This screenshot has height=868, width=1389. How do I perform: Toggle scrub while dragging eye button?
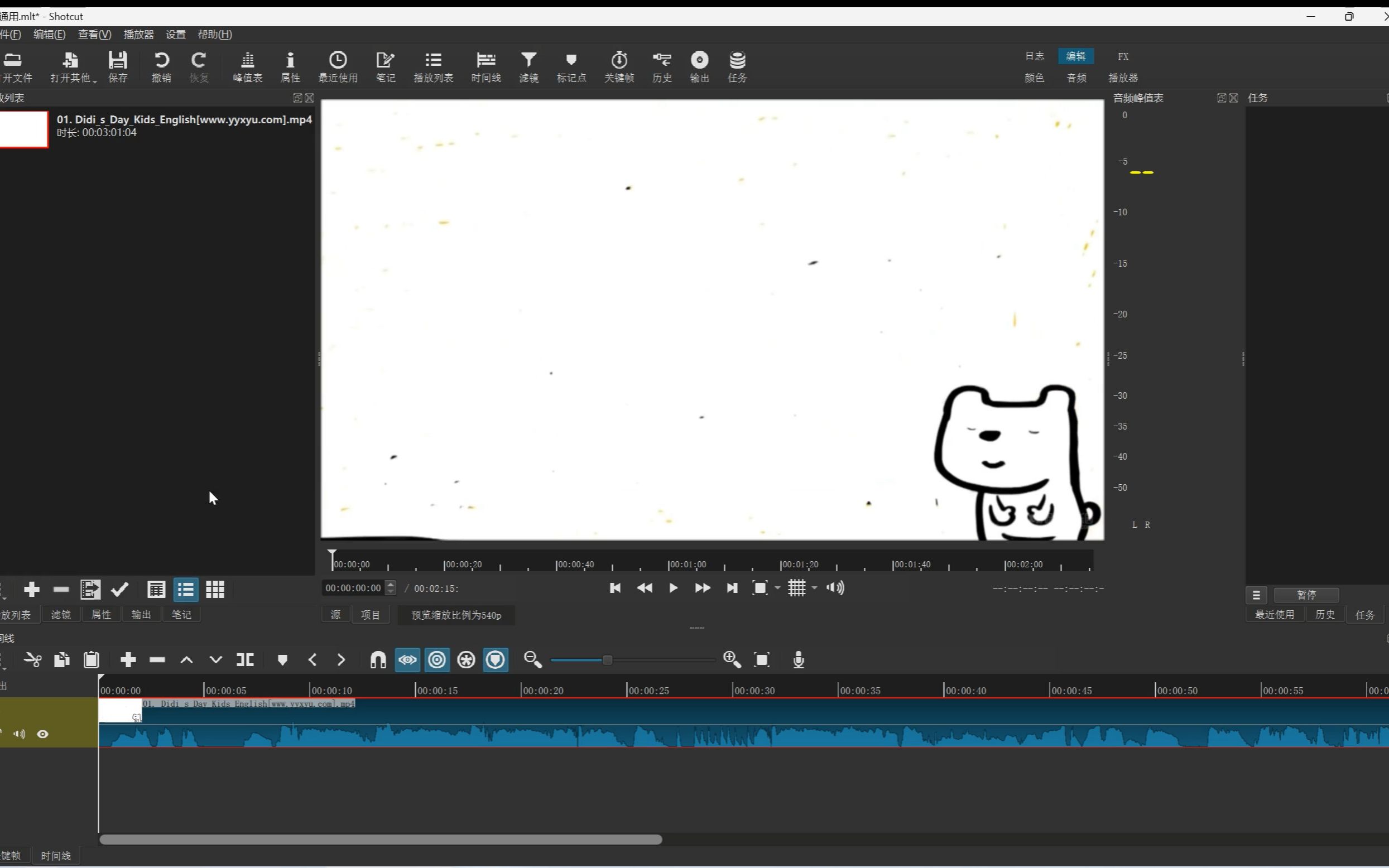point(408,659)
